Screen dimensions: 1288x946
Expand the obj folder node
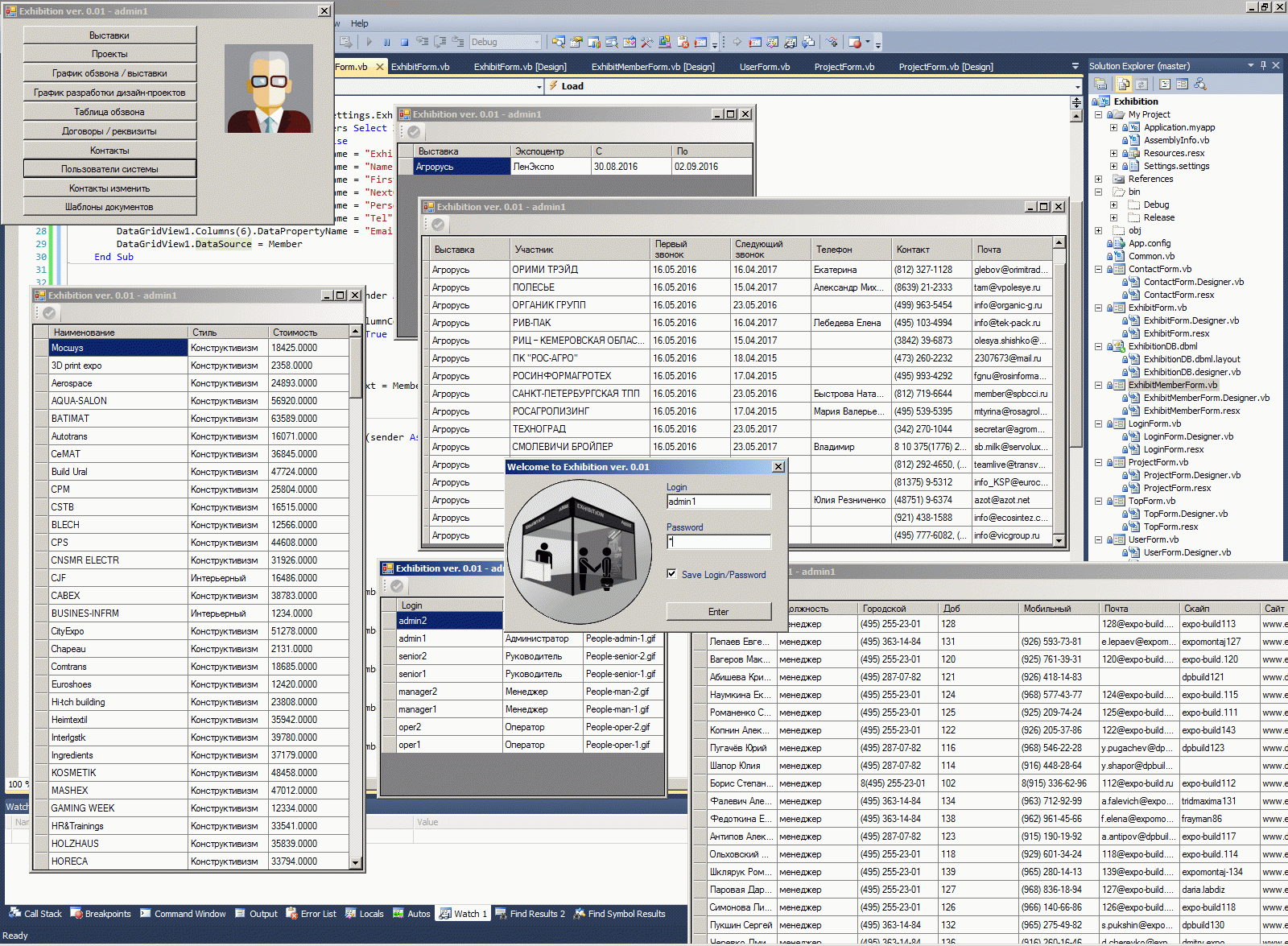pyautogui.click(x=1098, y=230)
